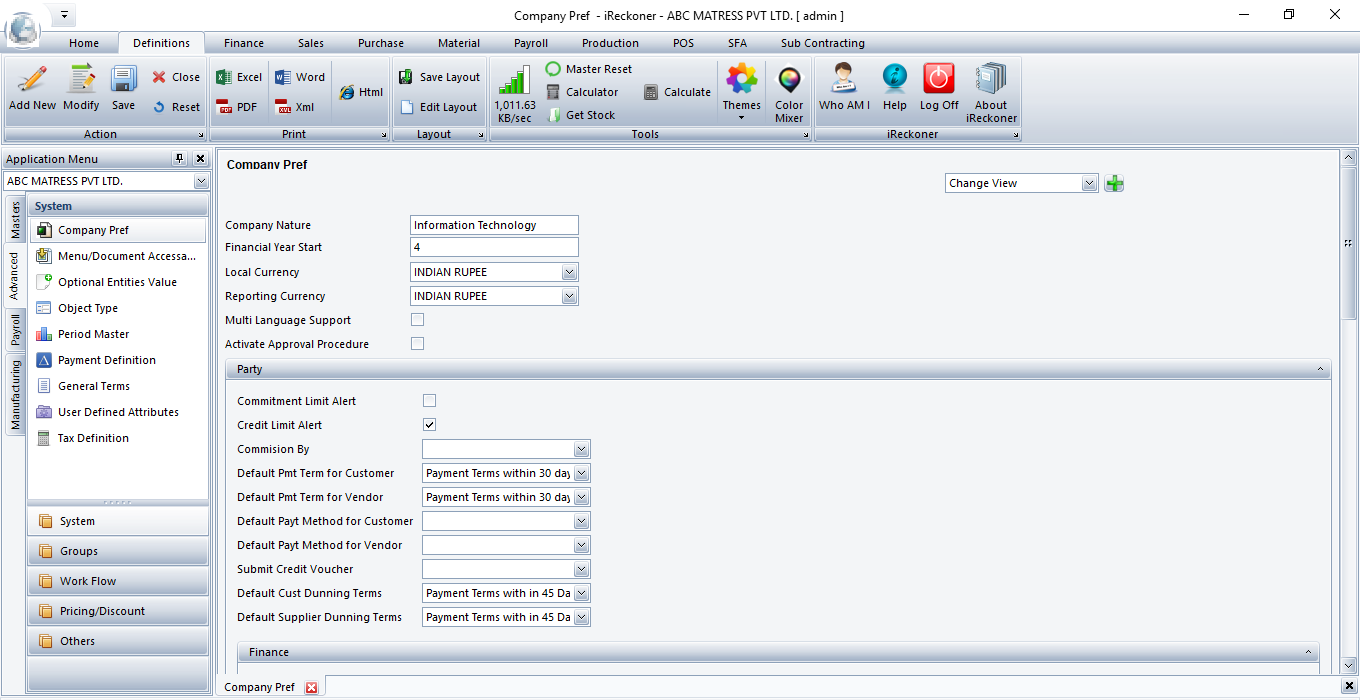Open the Payroll ribbon tab
1360x700 pixels.
(x=531, y=43)
